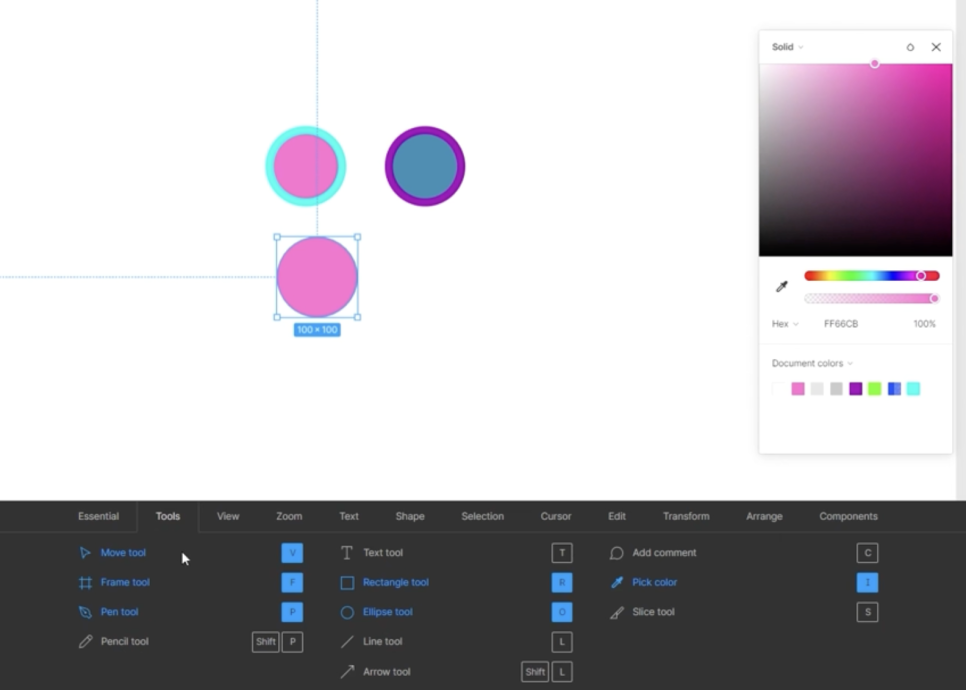The height and width of the screenshot is (690, 966).
Task: Click the Line tool icon
Action: (347, 642)
